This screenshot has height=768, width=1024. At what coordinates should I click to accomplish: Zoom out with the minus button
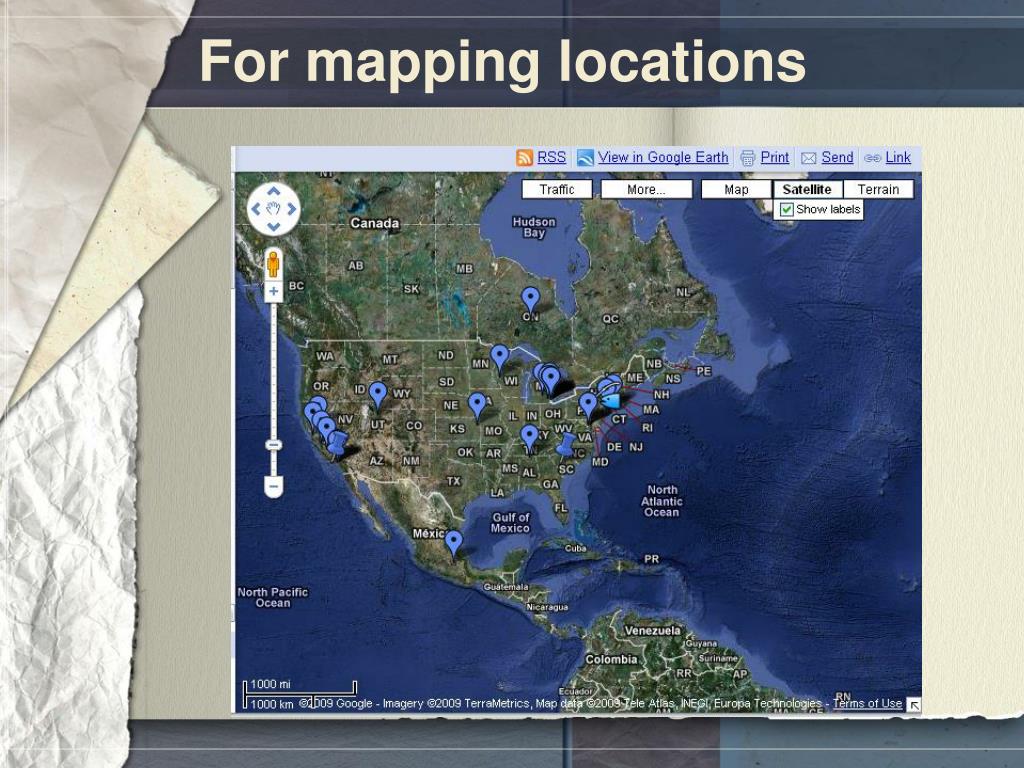tap(274, 487)
